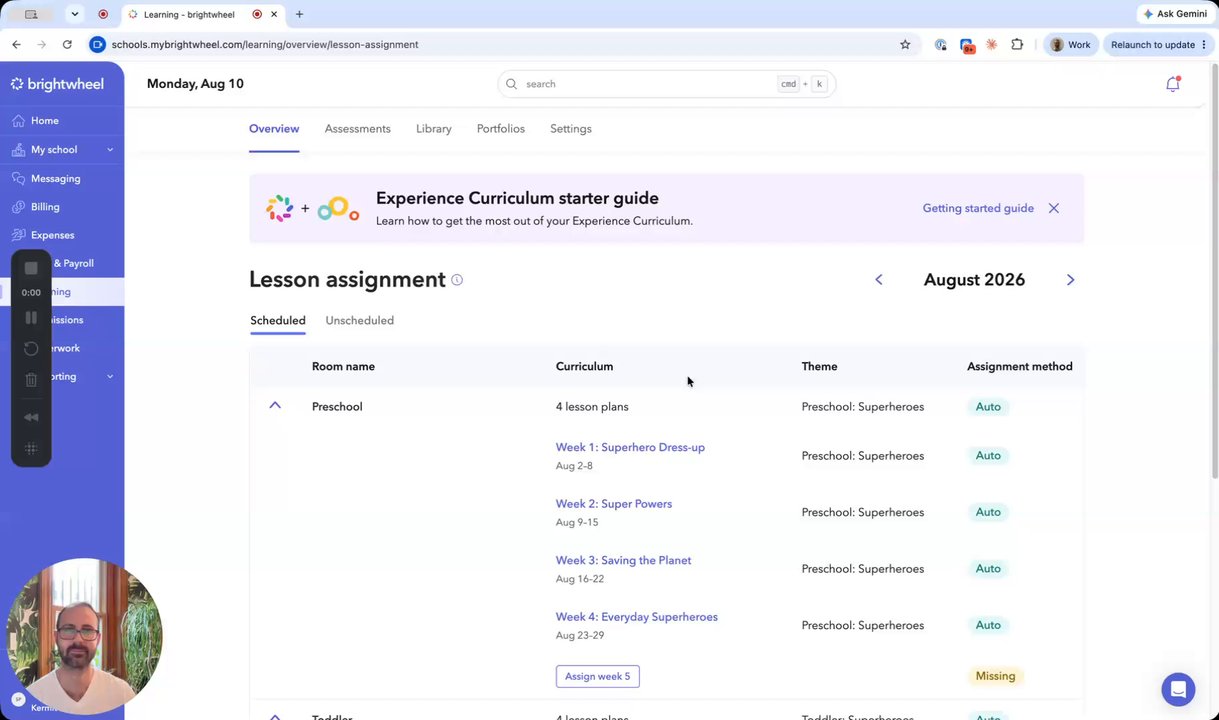Go to previous month

point(879,280)
